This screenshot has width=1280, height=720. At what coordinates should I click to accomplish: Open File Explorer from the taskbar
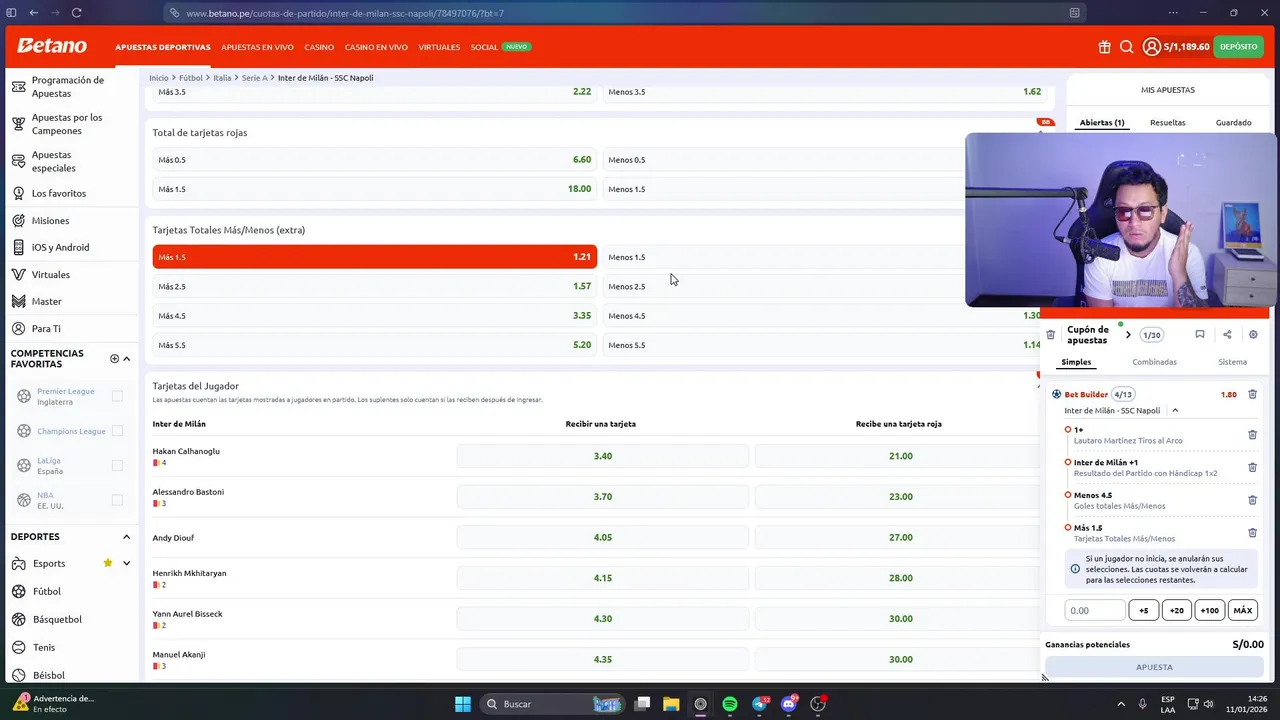pos(671,704)
